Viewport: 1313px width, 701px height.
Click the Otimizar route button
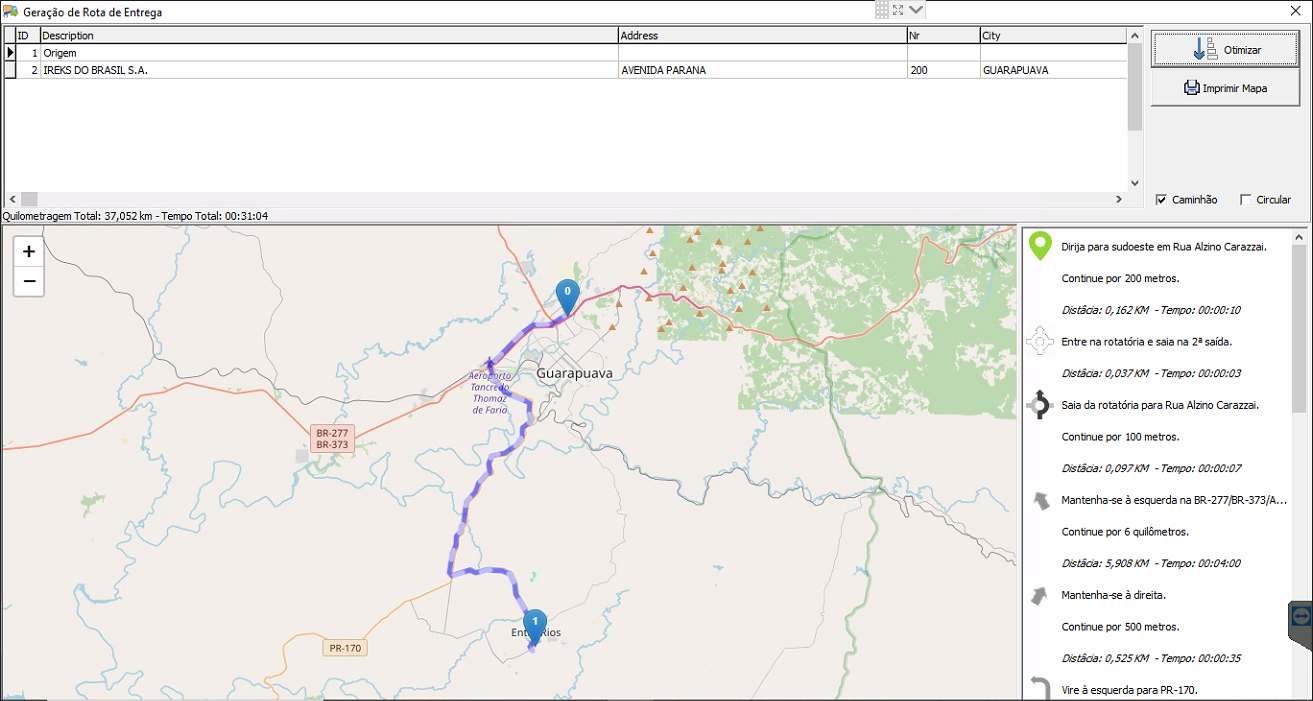click(x=1226, y=49)
